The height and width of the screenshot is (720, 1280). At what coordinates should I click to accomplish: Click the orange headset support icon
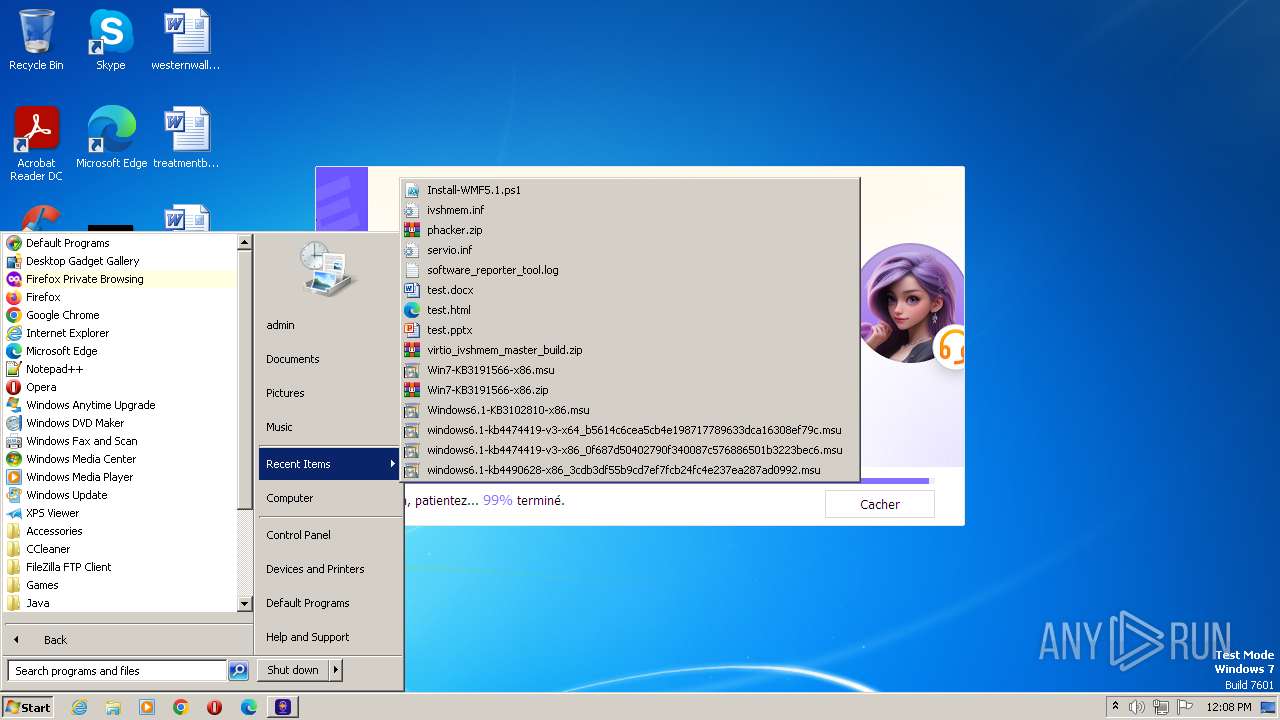click(951, 349)
